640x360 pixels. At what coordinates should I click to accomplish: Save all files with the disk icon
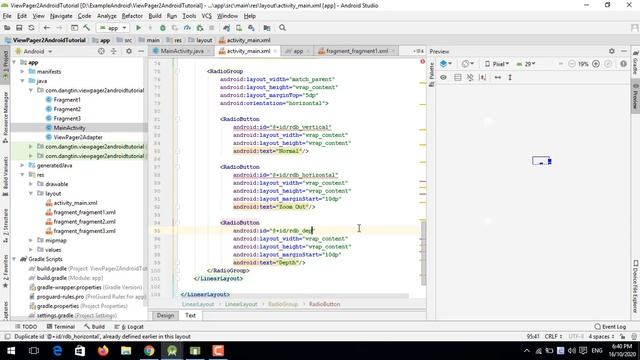(x=19, y=28)
